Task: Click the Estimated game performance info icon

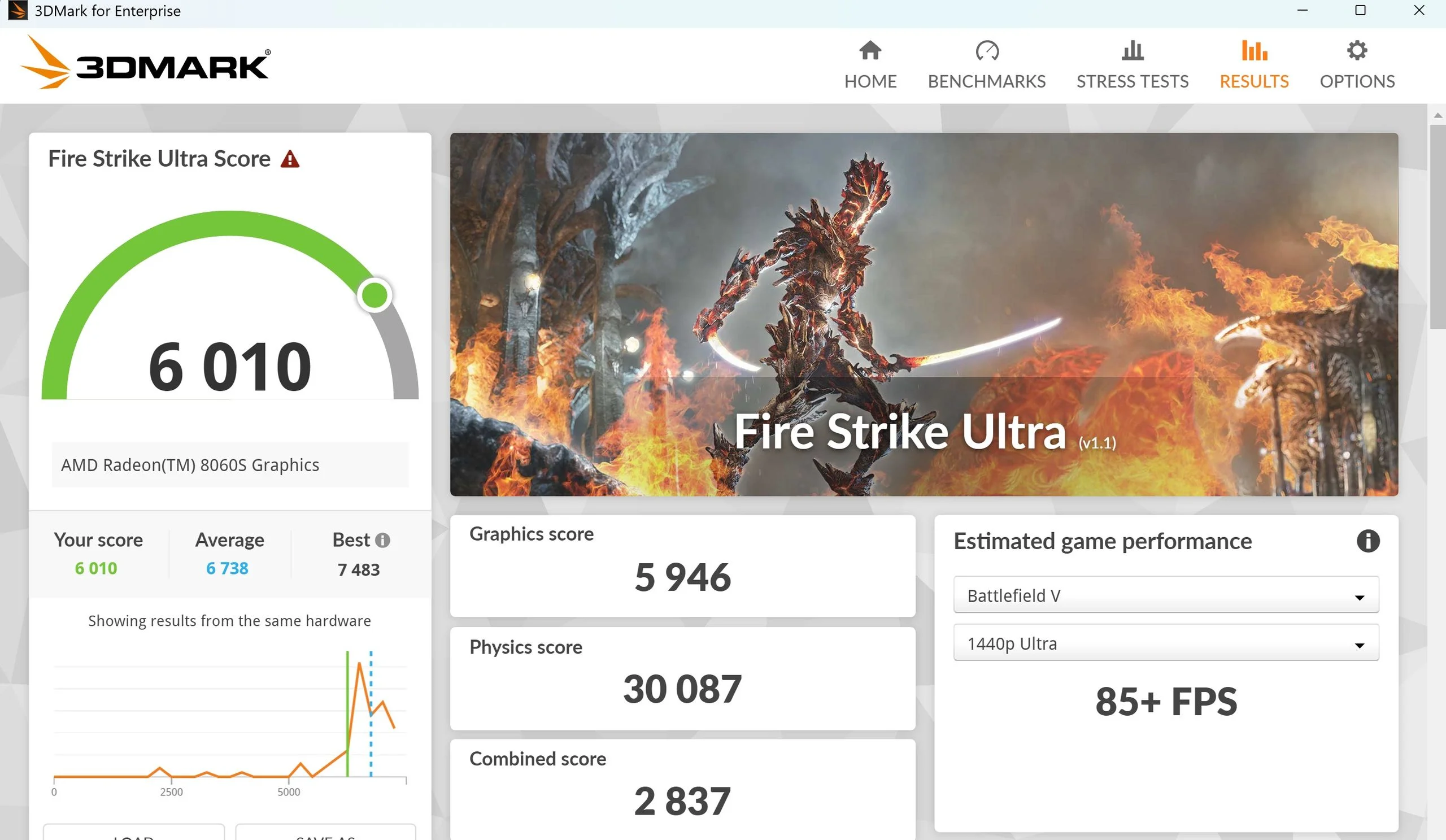Action: click(x=1367, y=541)
